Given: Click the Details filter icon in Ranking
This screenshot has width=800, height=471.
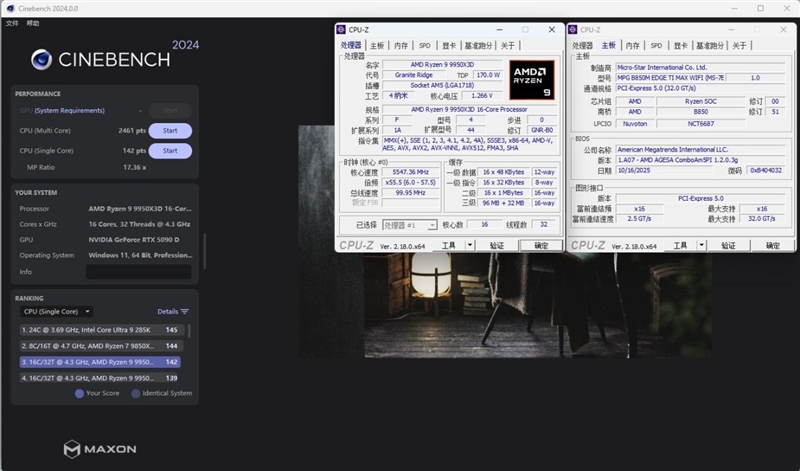Looking at the screenshot, I should click(185, 312).
